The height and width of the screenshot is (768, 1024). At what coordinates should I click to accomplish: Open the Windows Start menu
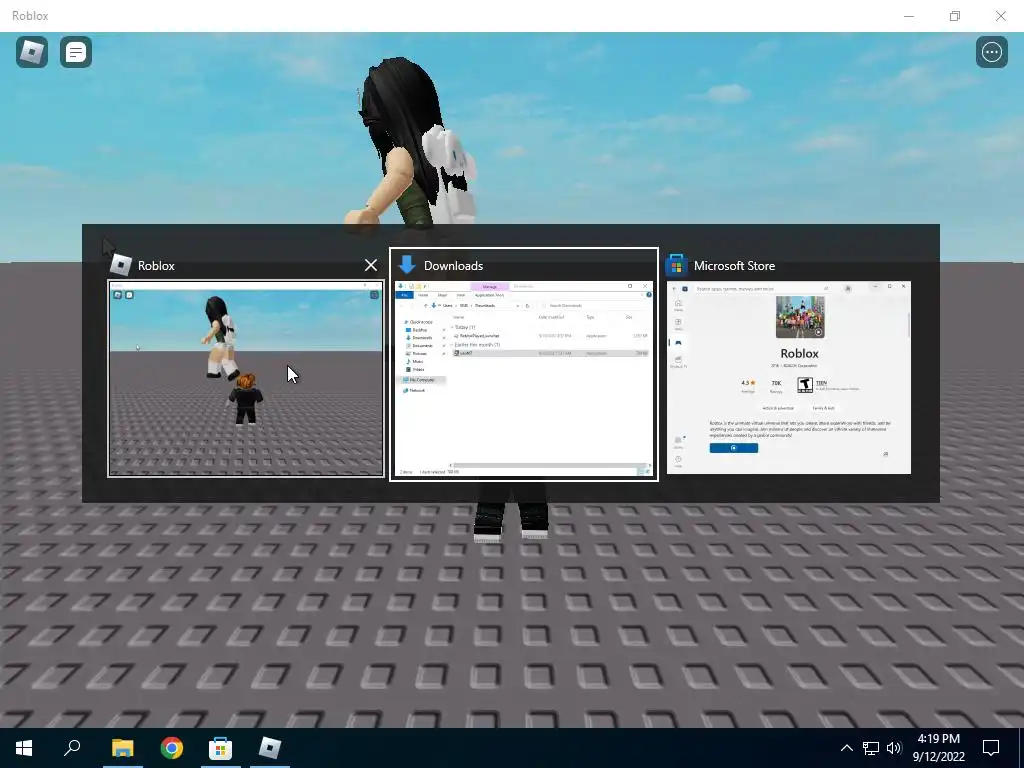(x=24, y=748)
